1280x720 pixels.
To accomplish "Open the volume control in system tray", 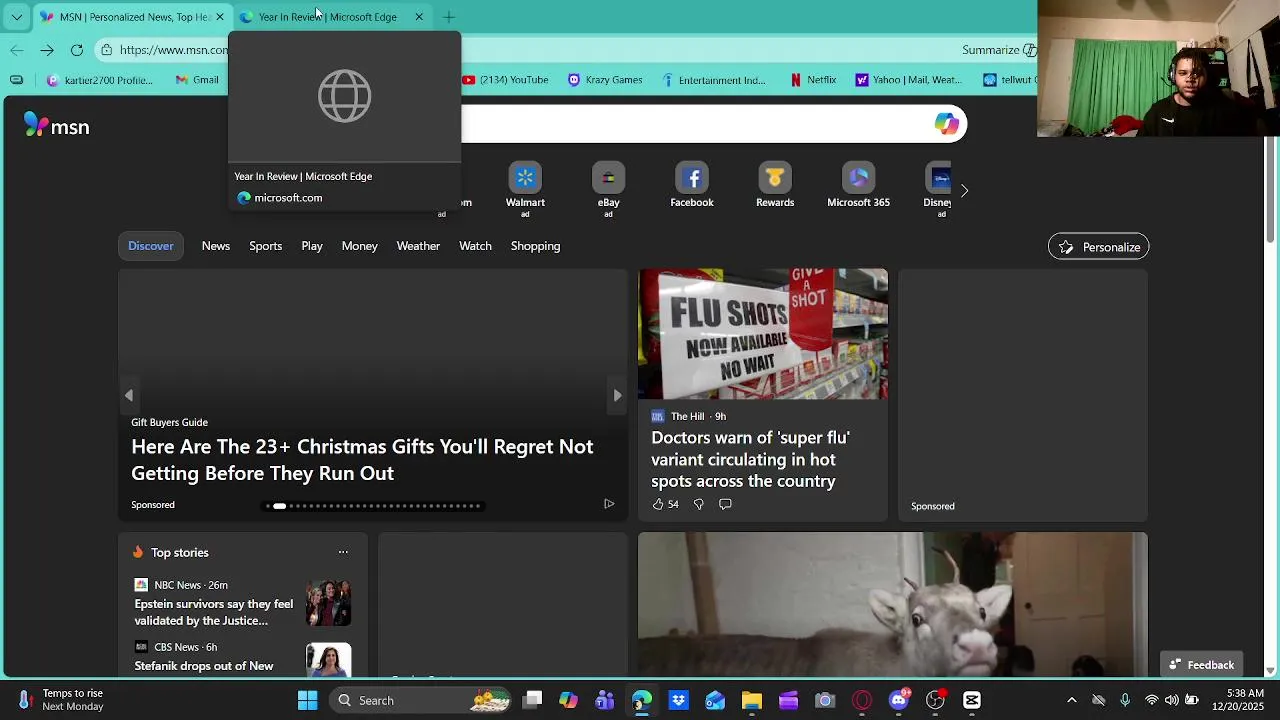I will click(1171, 700).
